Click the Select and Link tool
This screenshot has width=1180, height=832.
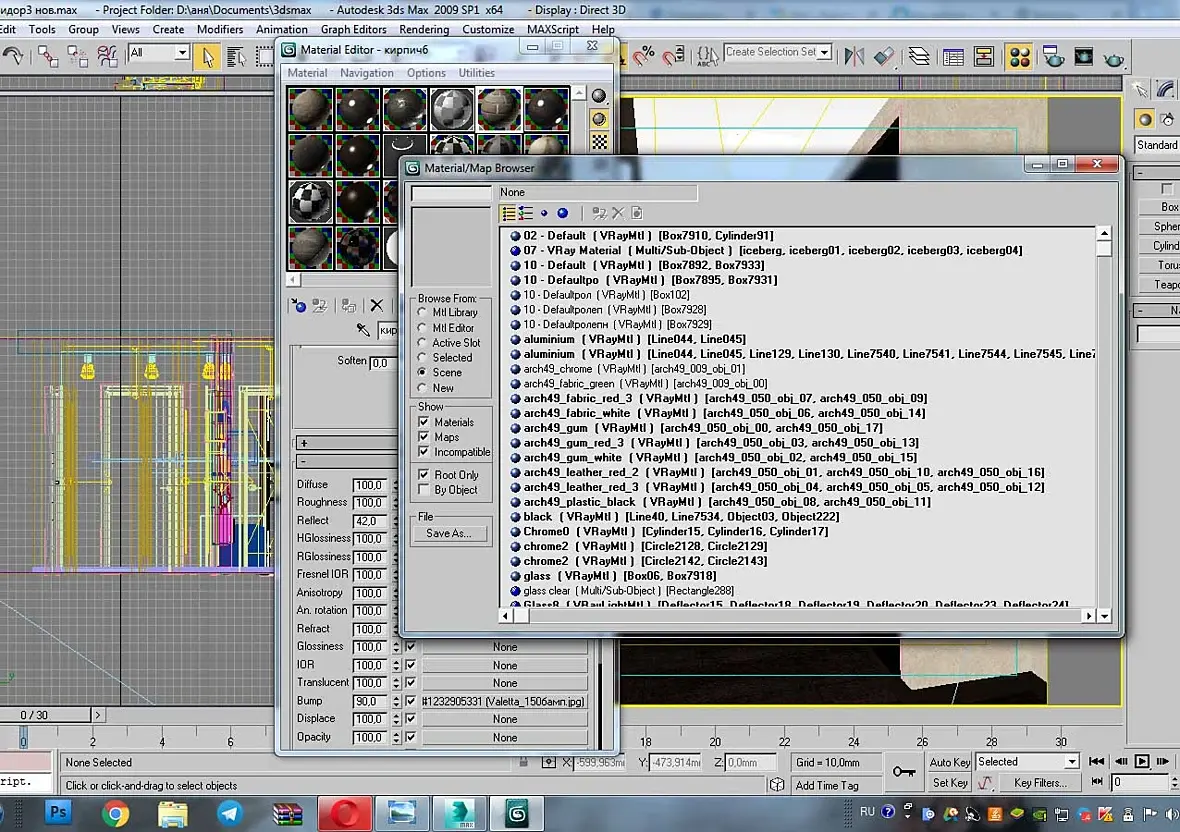click(x=47, y=56)
